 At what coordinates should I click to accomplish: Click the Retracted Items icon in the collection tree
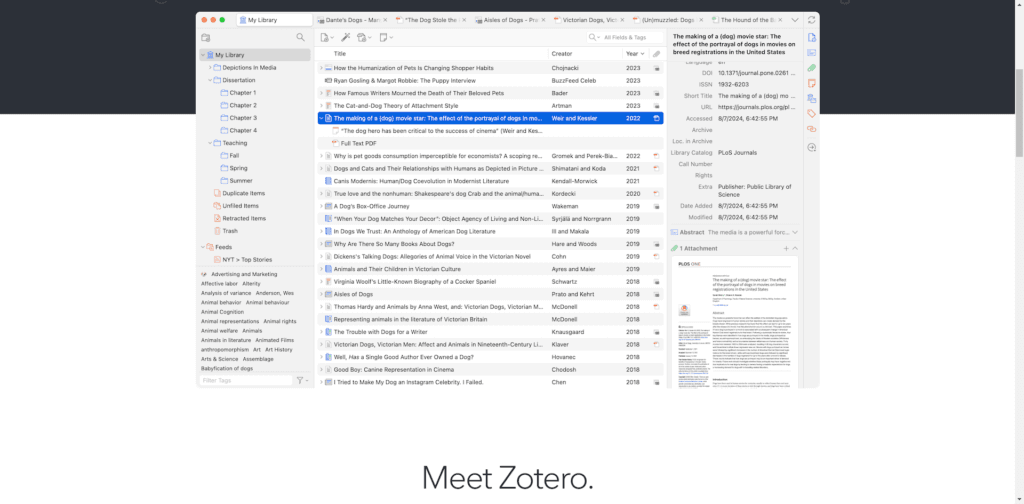pyautogui.click(x=217, y=218)
